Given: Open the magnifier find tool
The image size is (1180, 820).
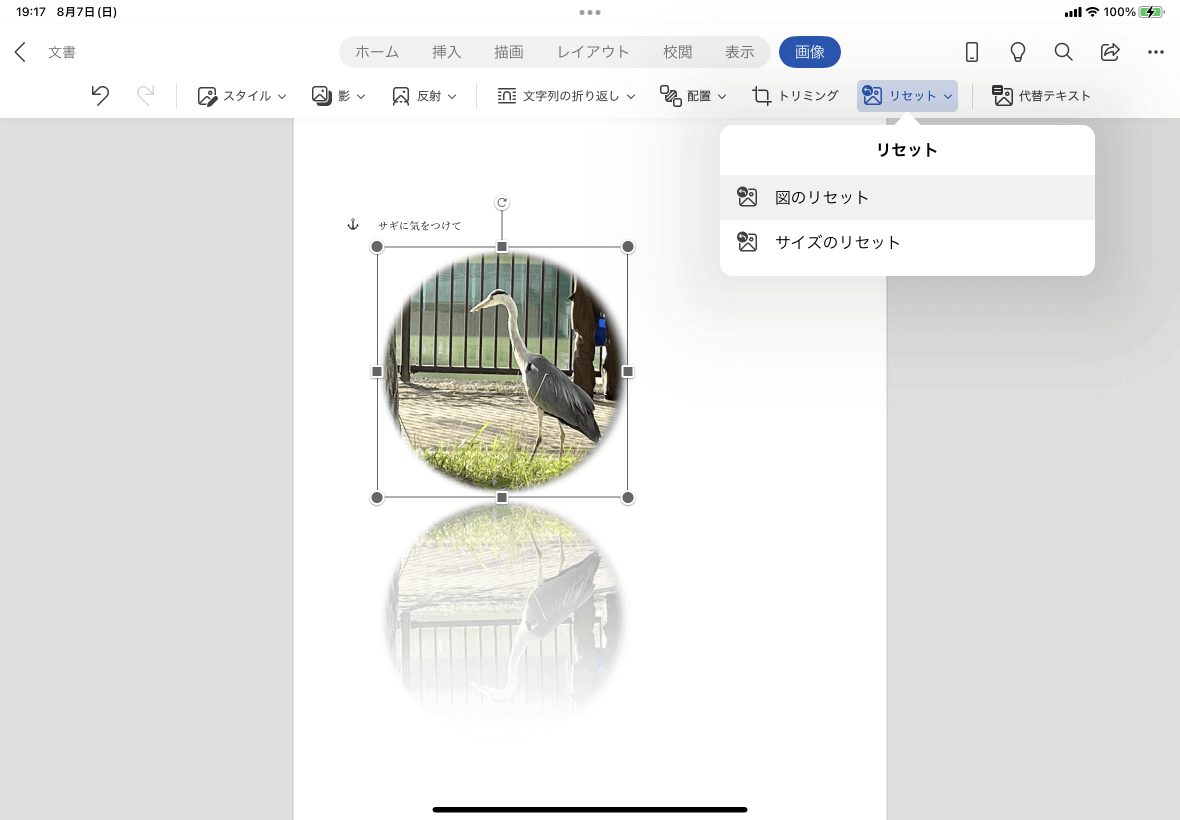Looking at the screenshot, I should [1063, 52].
